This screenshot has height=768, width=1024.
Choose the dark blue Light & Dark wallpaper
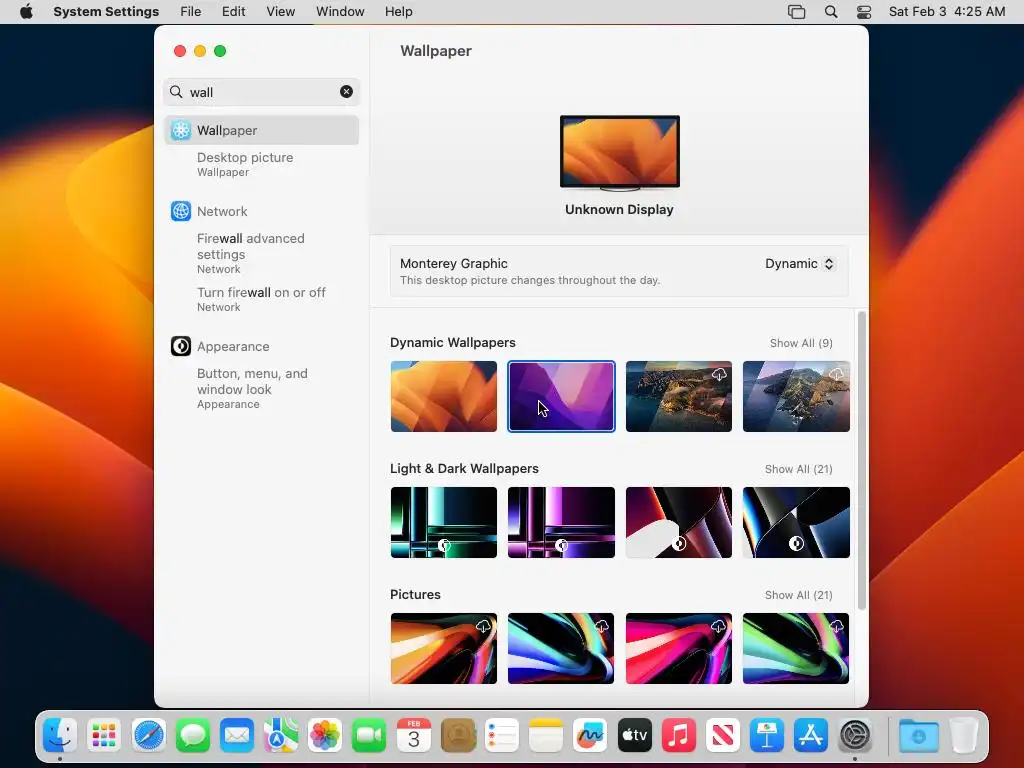pos(796,522)
